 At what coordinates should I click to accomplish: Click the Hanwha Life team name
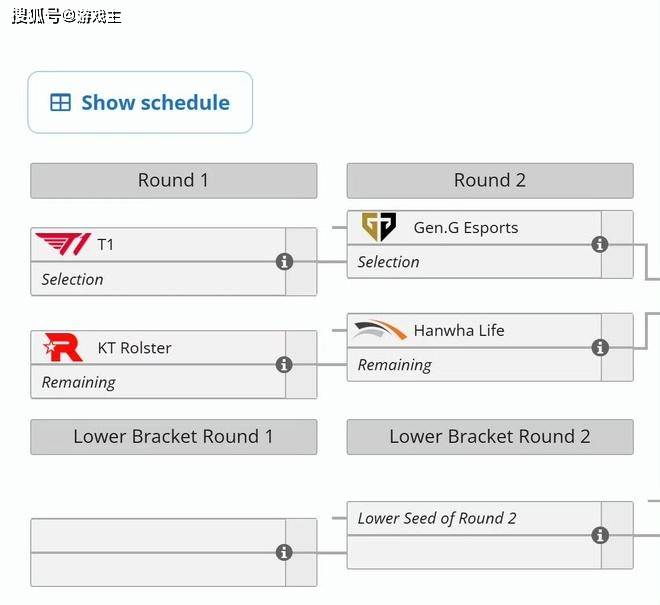coord(459,330)
